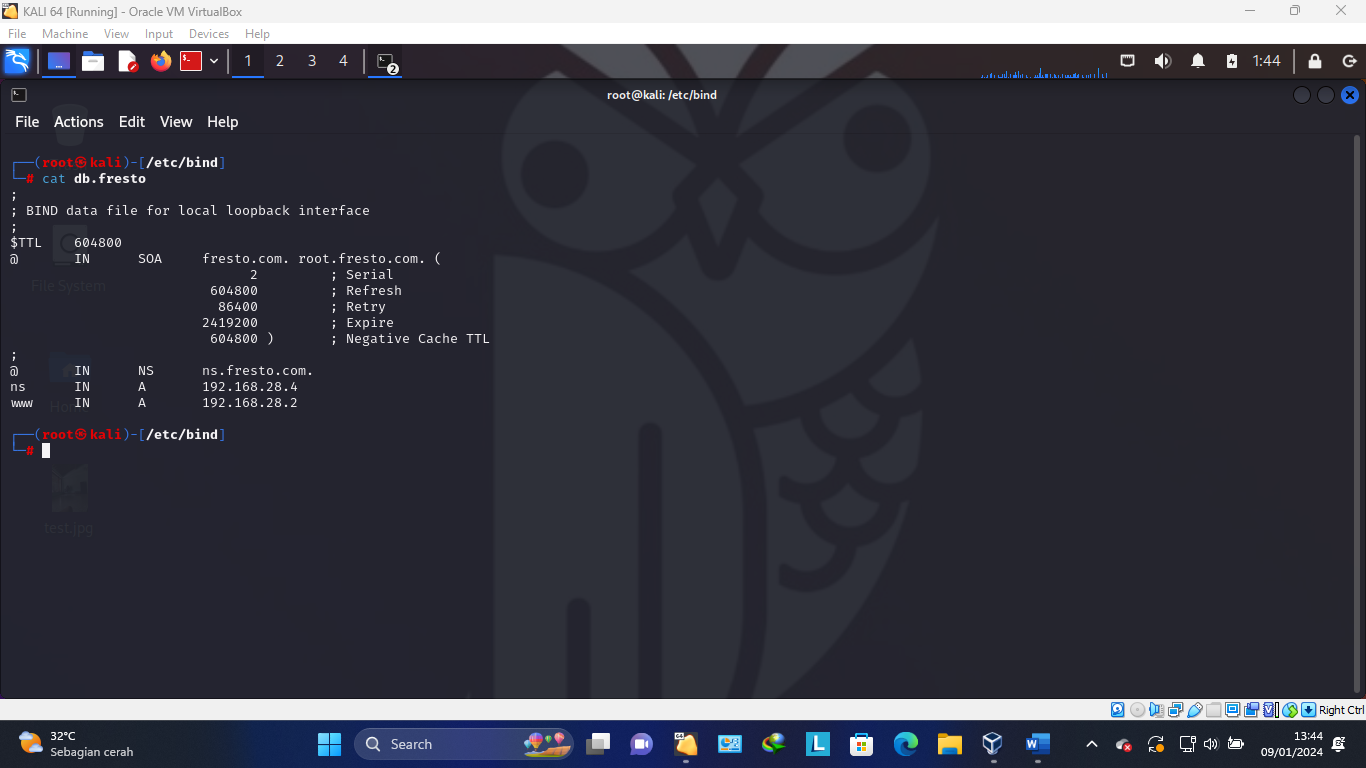Click the VirtualBox hard disk activity indicator
The height and width of the screenshot is (768, 1366).
[1118, 710]
